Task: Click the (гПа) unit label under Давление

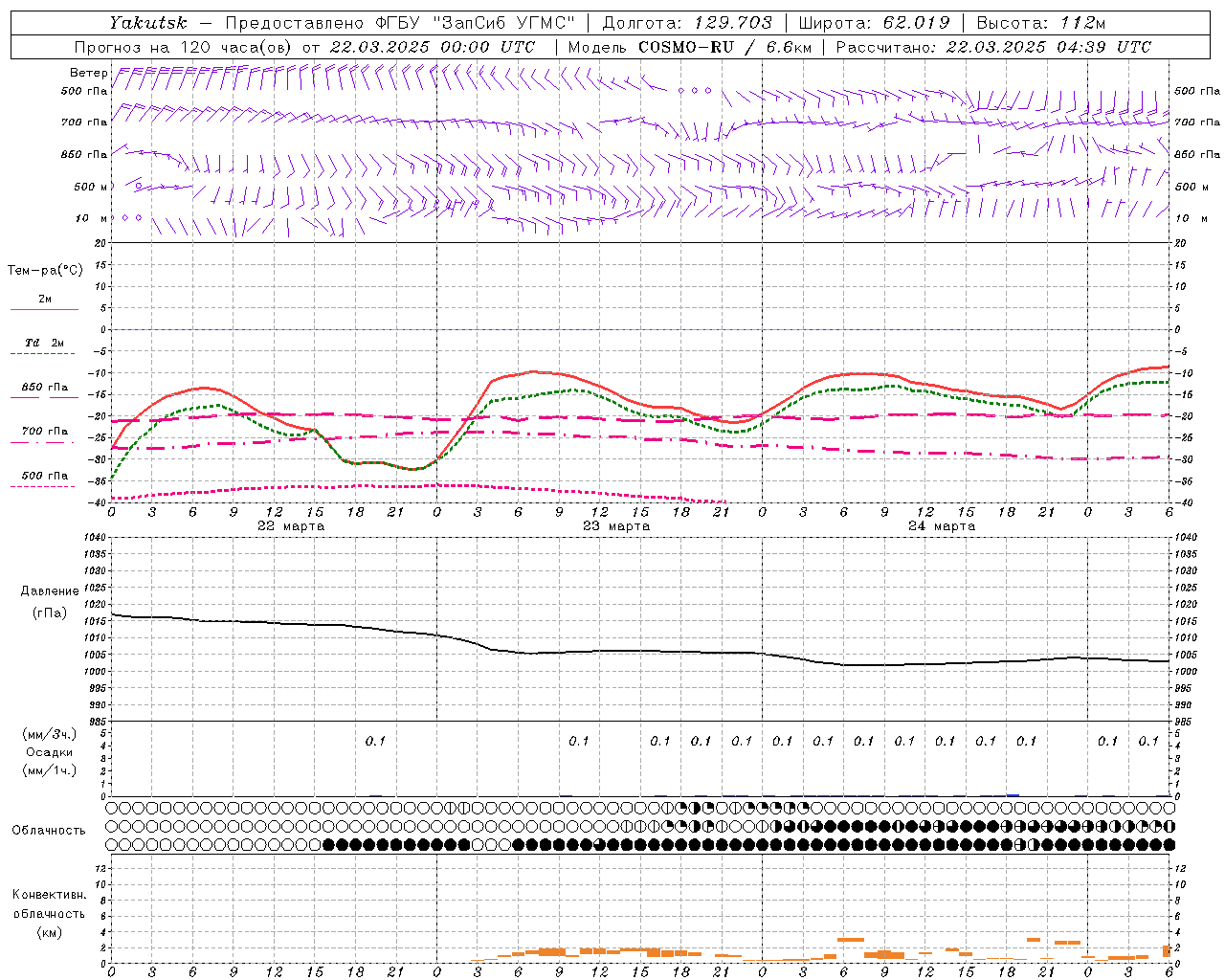Action: [x=50, y=612]
